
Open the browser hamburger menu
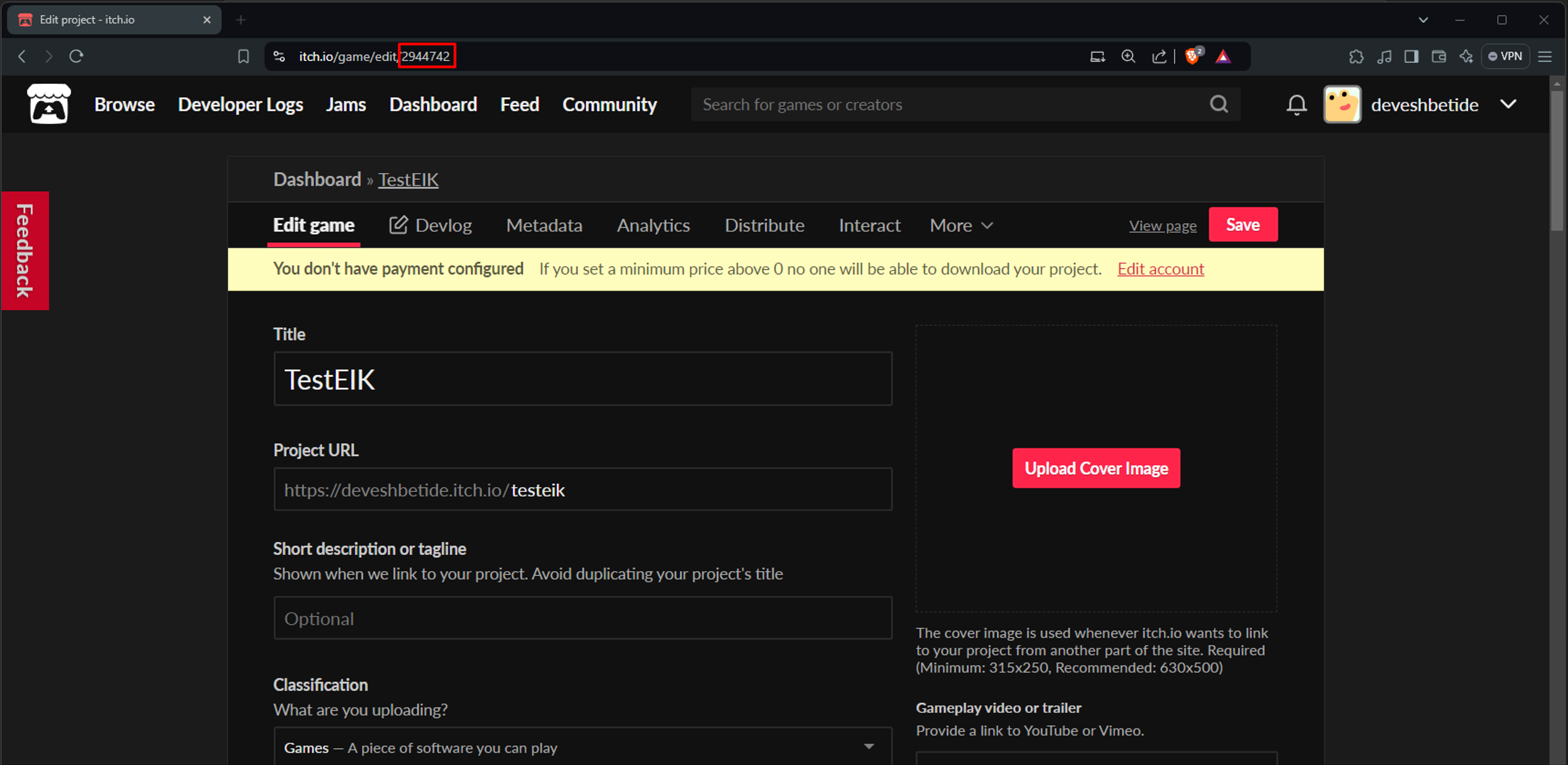pyautogui.click(x=1545, y=57)
